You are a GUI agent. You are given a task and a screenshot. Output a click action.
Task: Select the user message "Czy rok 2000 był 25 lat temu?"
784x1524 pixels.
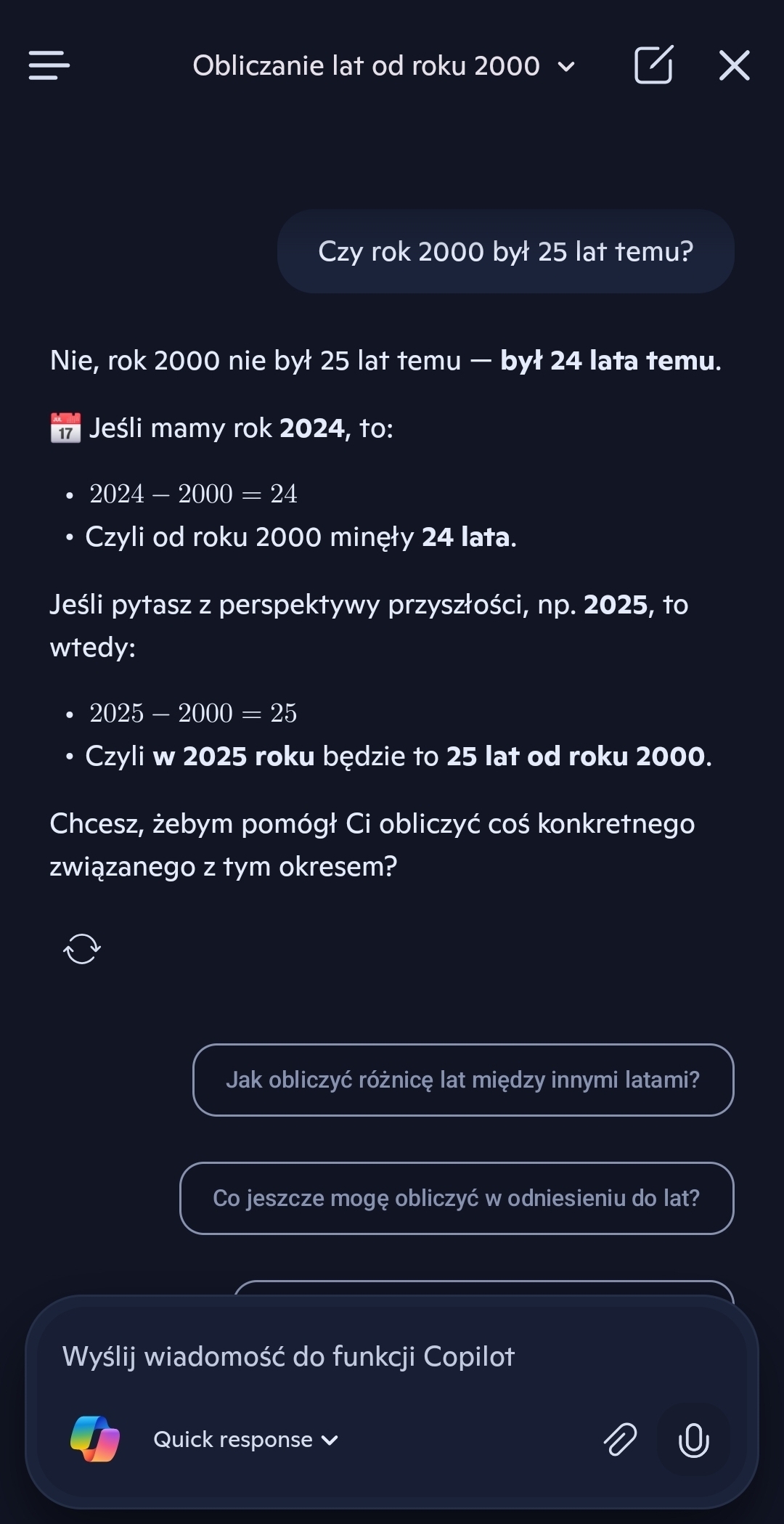[505, 251]
